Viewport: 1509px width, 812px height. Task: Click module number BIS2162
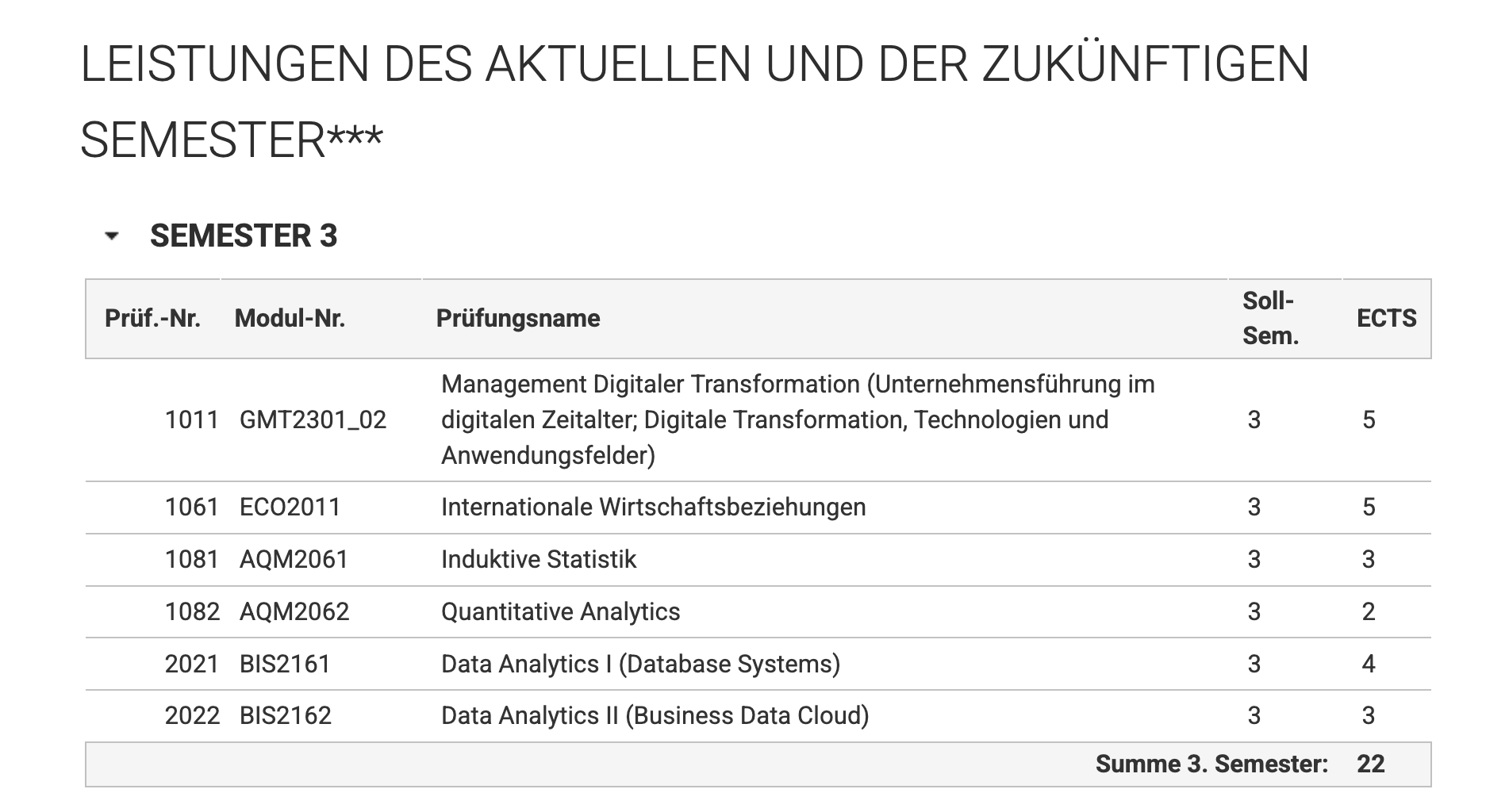pos(285,715)
